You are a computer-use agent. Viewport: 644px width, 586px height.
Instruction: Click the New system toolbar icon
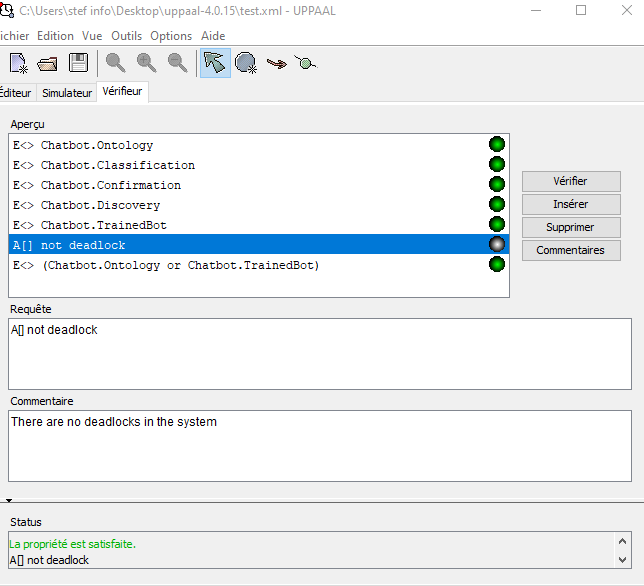pos(18,63)
